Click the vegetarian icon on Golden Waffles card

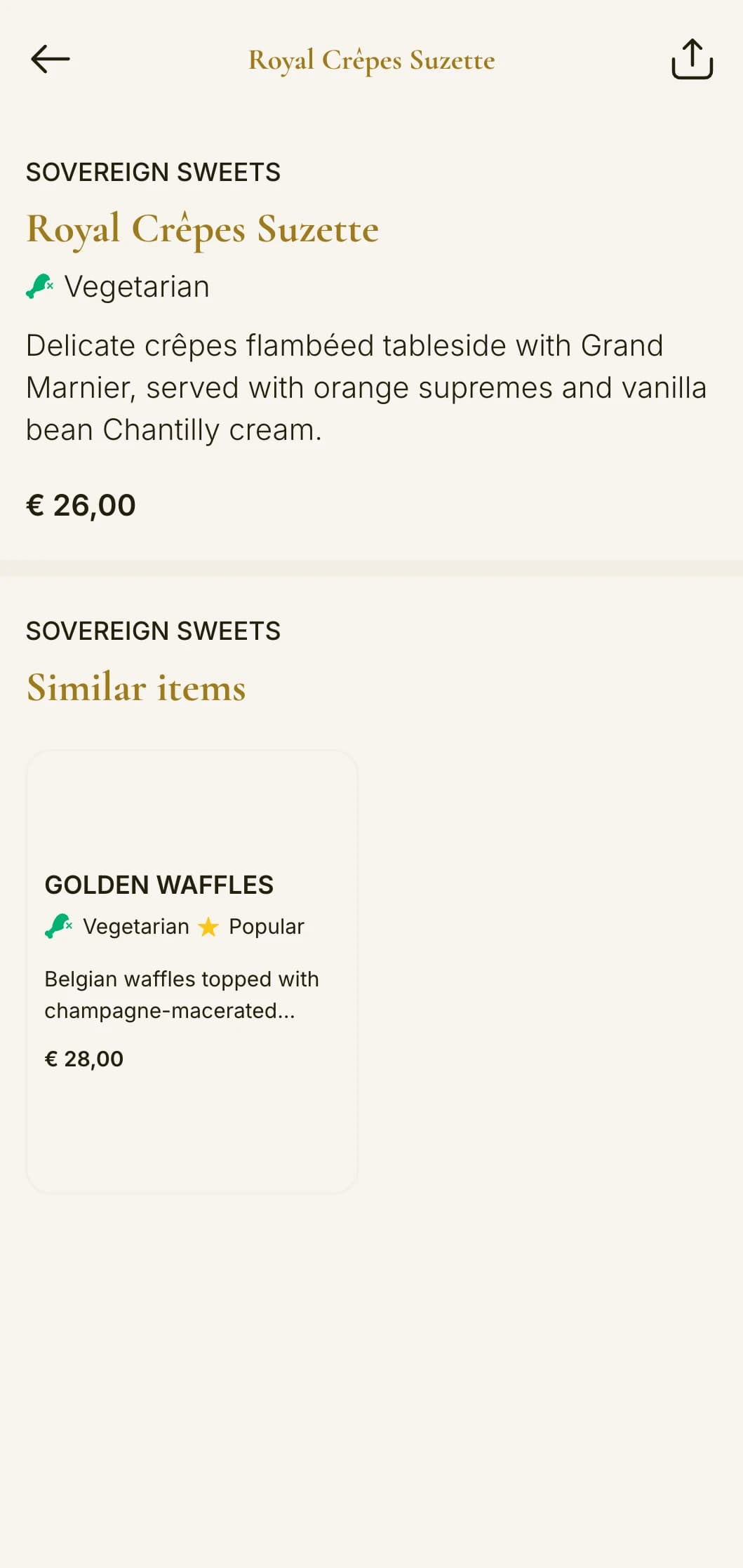[59, 926]
